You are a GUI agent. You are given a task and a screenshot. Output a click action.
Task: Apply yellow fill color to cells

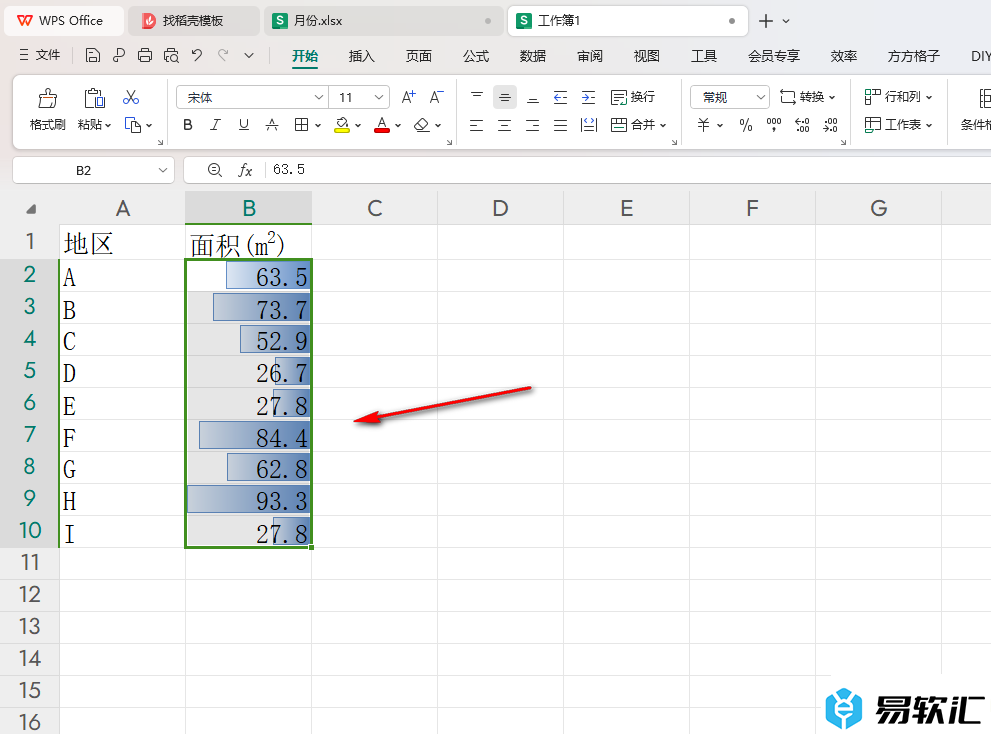[342, 125]
